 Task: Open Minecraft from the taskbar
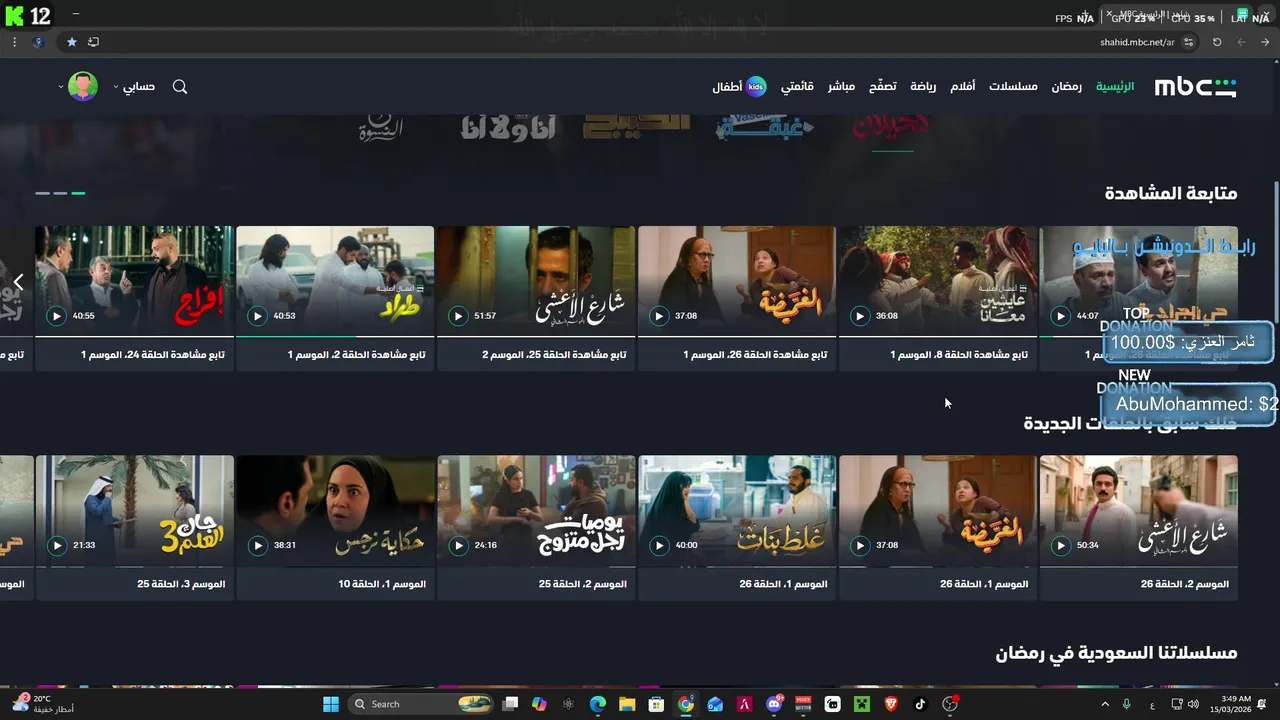861,704
